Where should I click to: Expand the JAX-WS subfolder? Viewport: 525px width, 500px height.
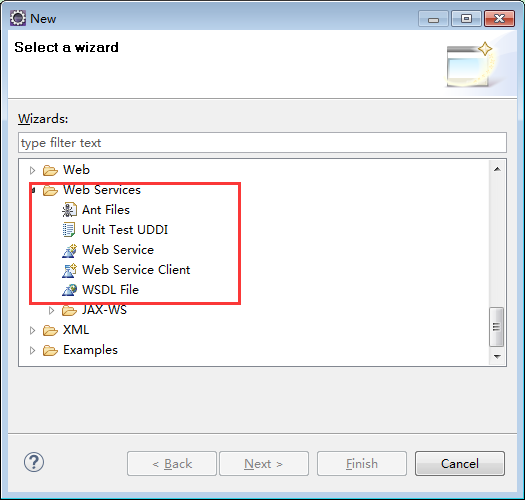[x=51, y=310]
